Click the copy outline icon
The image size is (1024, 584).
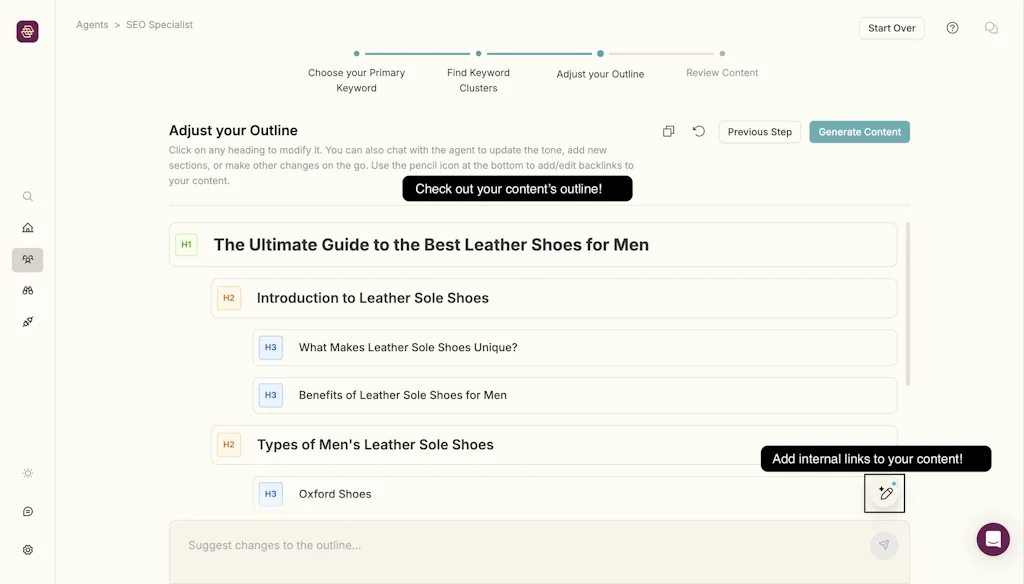point(668,132)
